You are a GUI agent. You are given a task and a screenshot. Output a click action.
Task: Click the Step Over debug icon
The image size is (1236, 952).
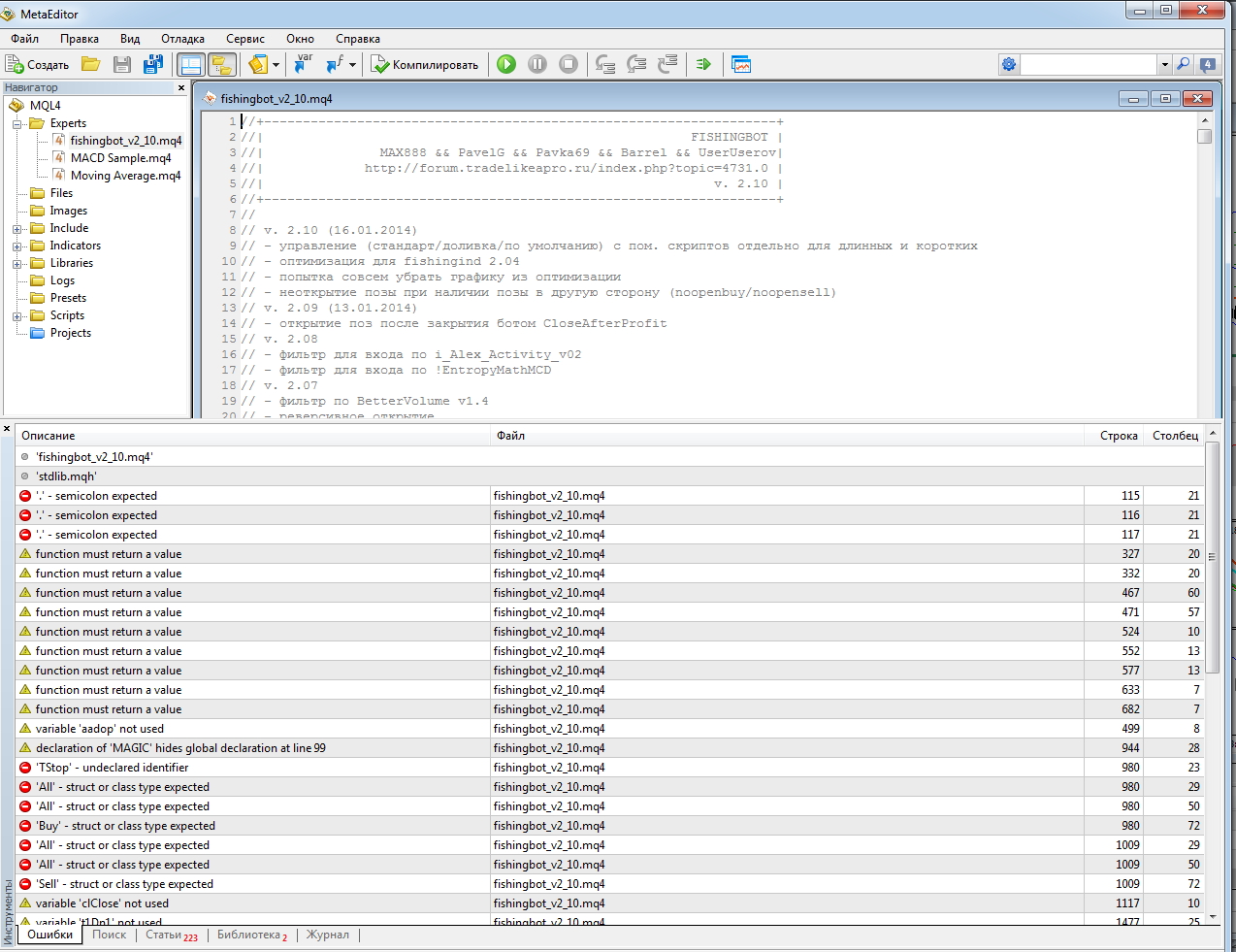click(636, 65)
